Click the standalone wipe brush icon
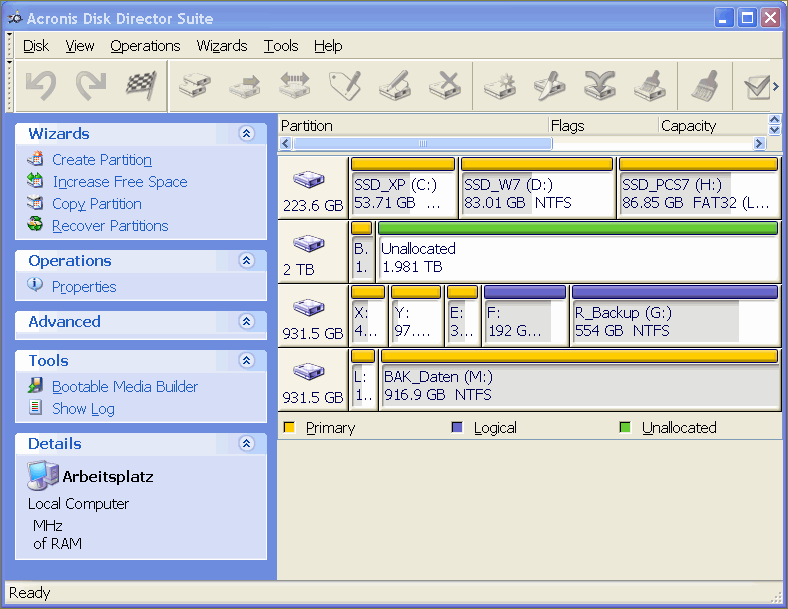Image resolution: width=788 pixels, height=609 pixels. [x=705, y=85]
